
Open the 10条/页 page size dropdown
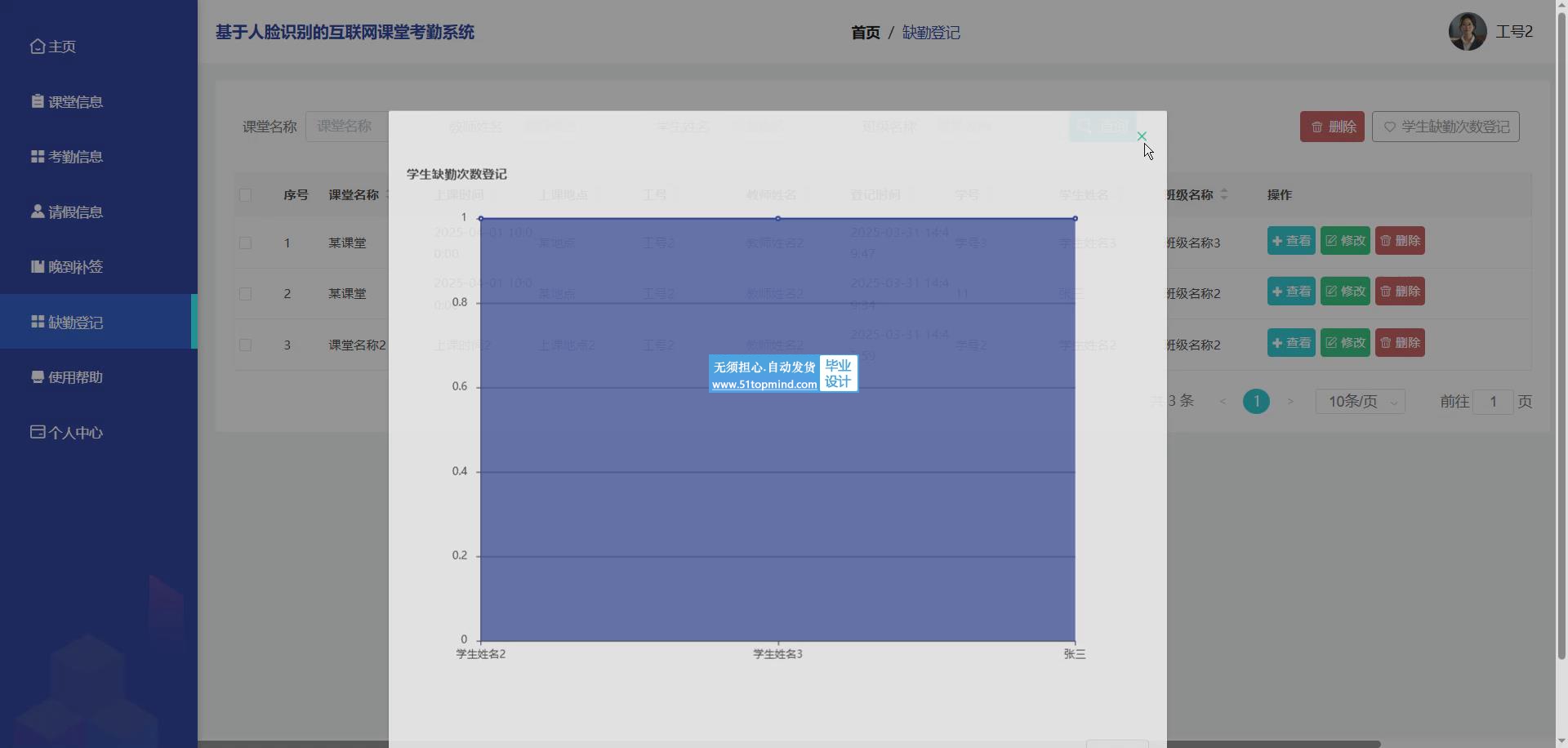point(1360,402)
